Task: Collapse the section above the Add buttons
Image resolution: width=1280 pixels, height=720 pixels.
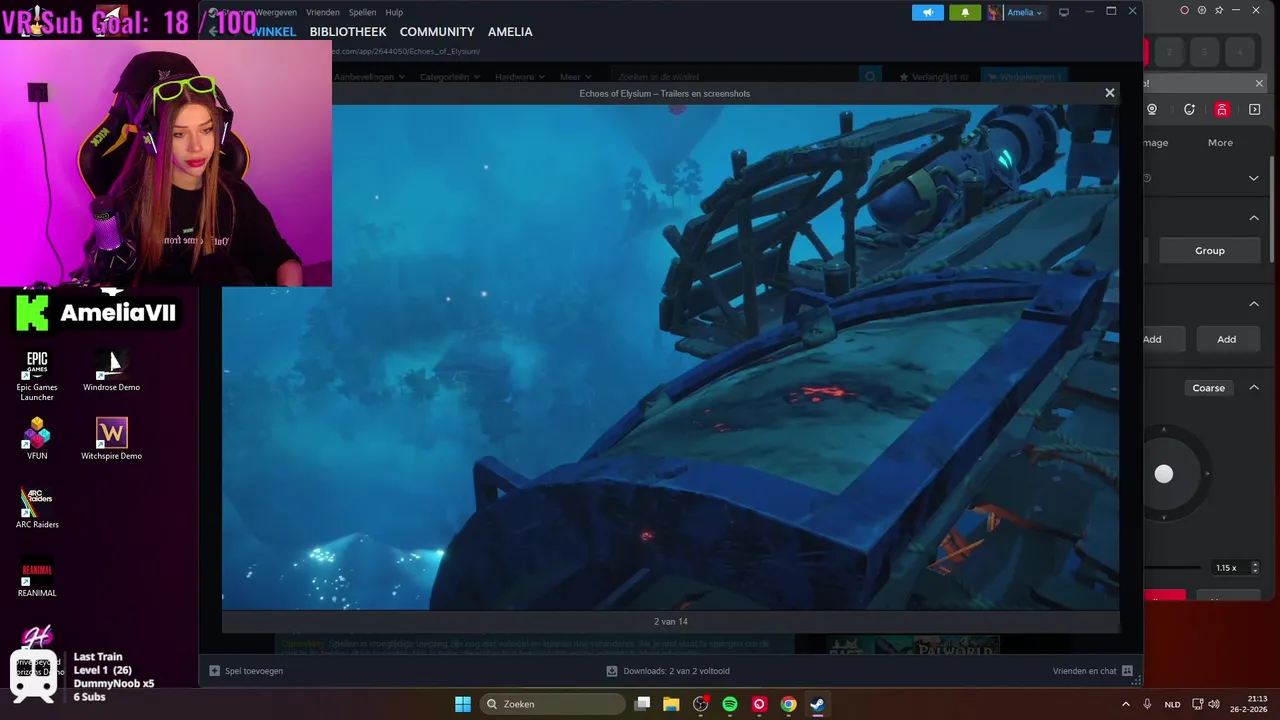Action: point(1254,303)
